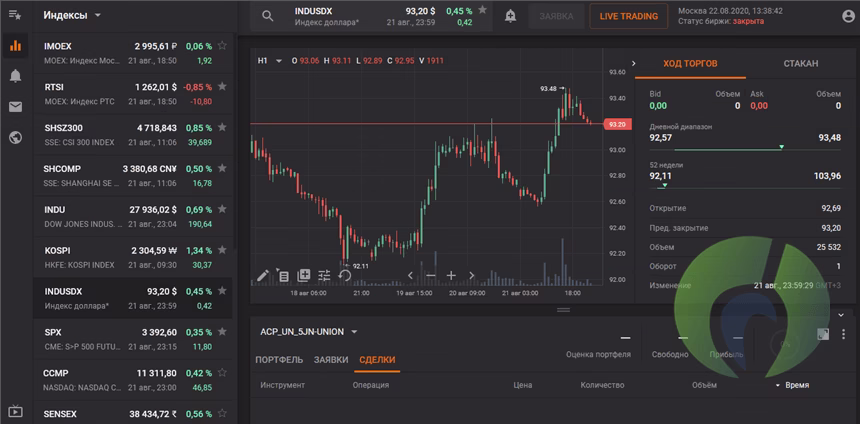Image resolution: width=860 pixels, height=424 pixels.
Task: Open the chart type list icon
Action: 283,275
